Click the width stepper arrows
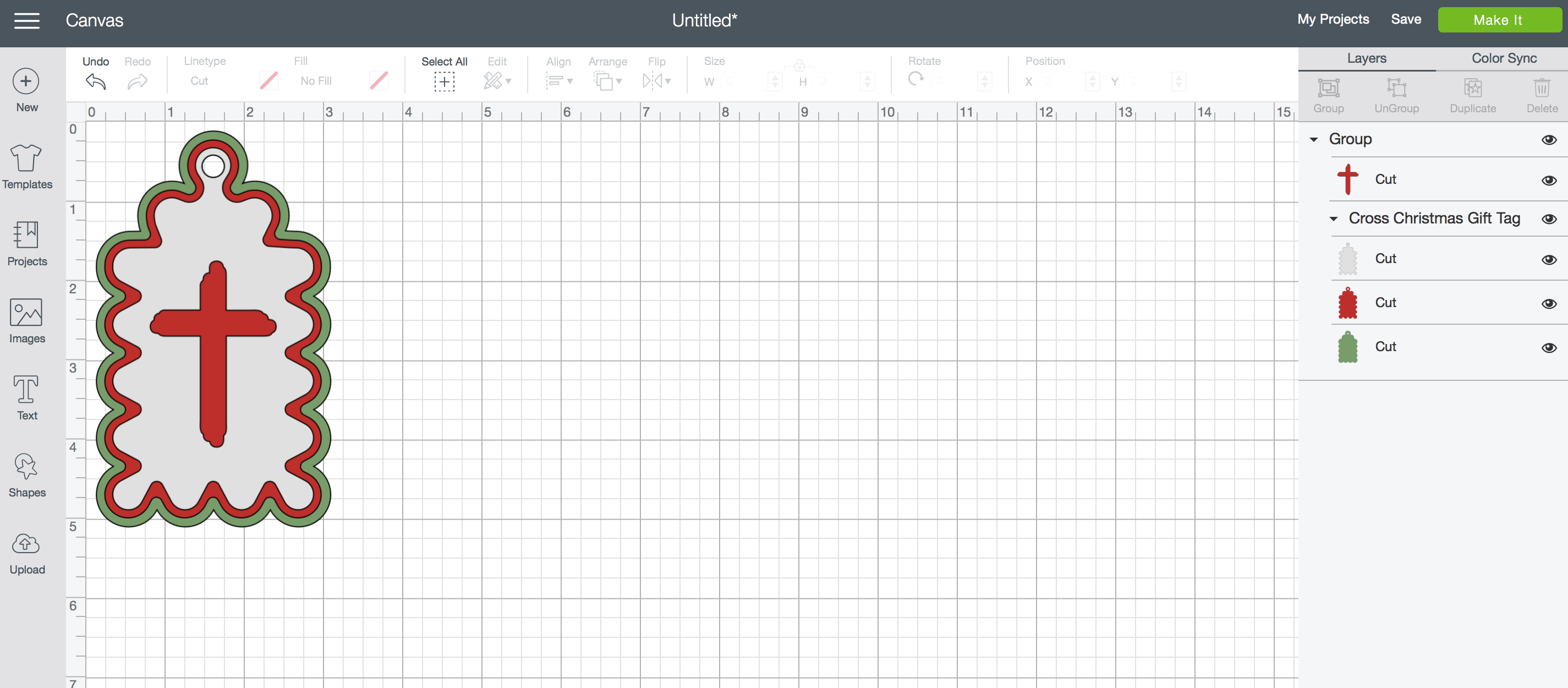 (x=775, y=81)
